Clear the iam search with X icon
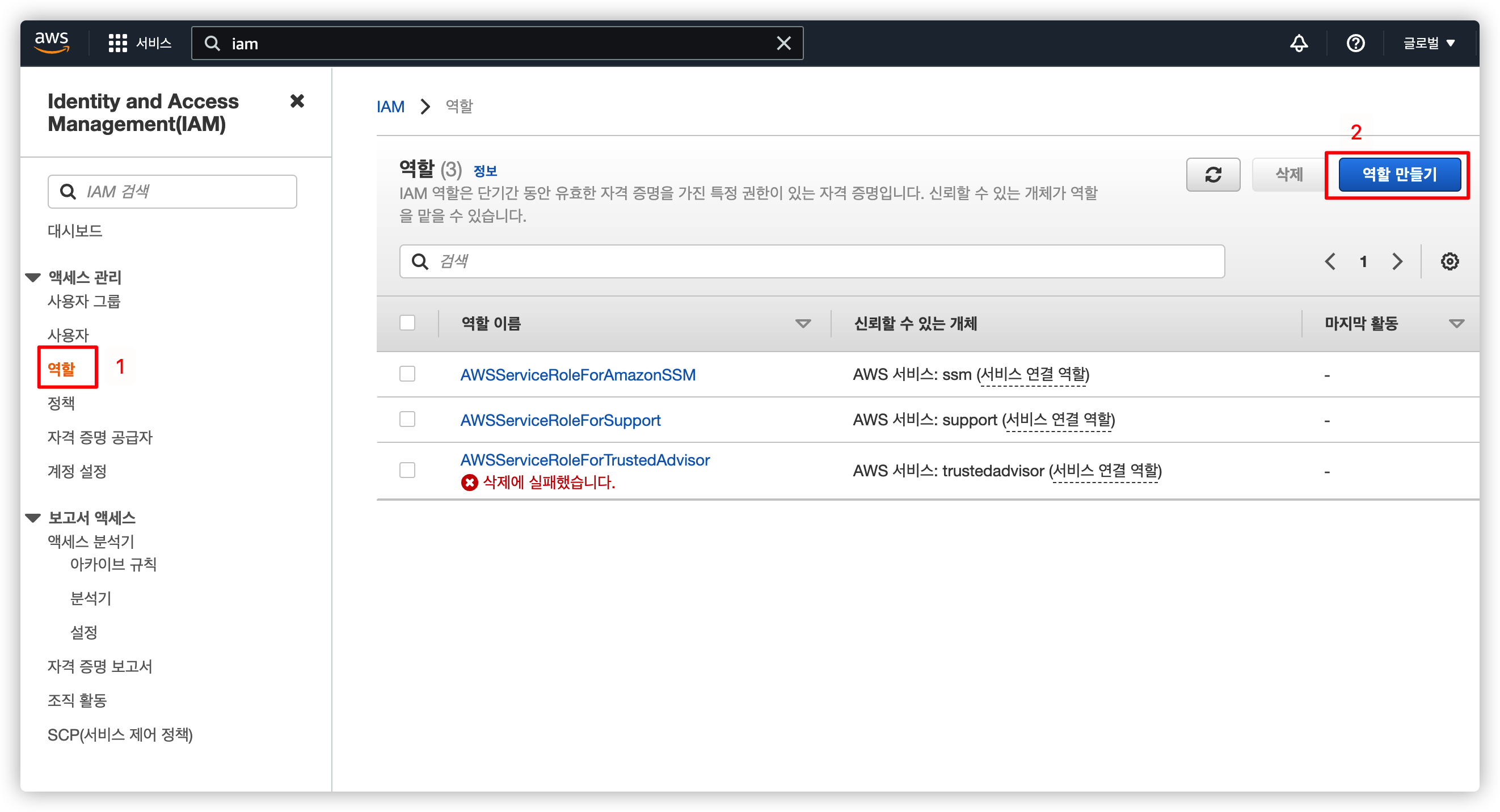This screenshot has width=1500, height=812. click(783, 43)
